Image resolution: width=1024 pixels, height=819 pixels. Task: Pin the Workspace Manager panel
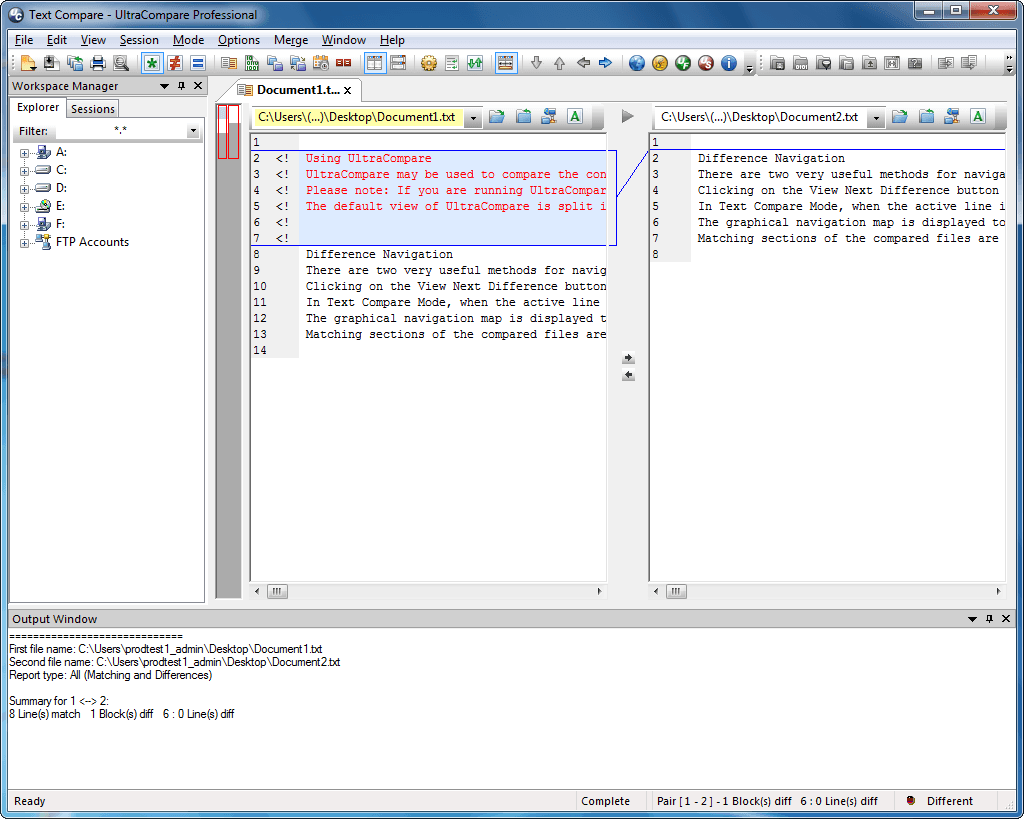(x=182, y=86)
